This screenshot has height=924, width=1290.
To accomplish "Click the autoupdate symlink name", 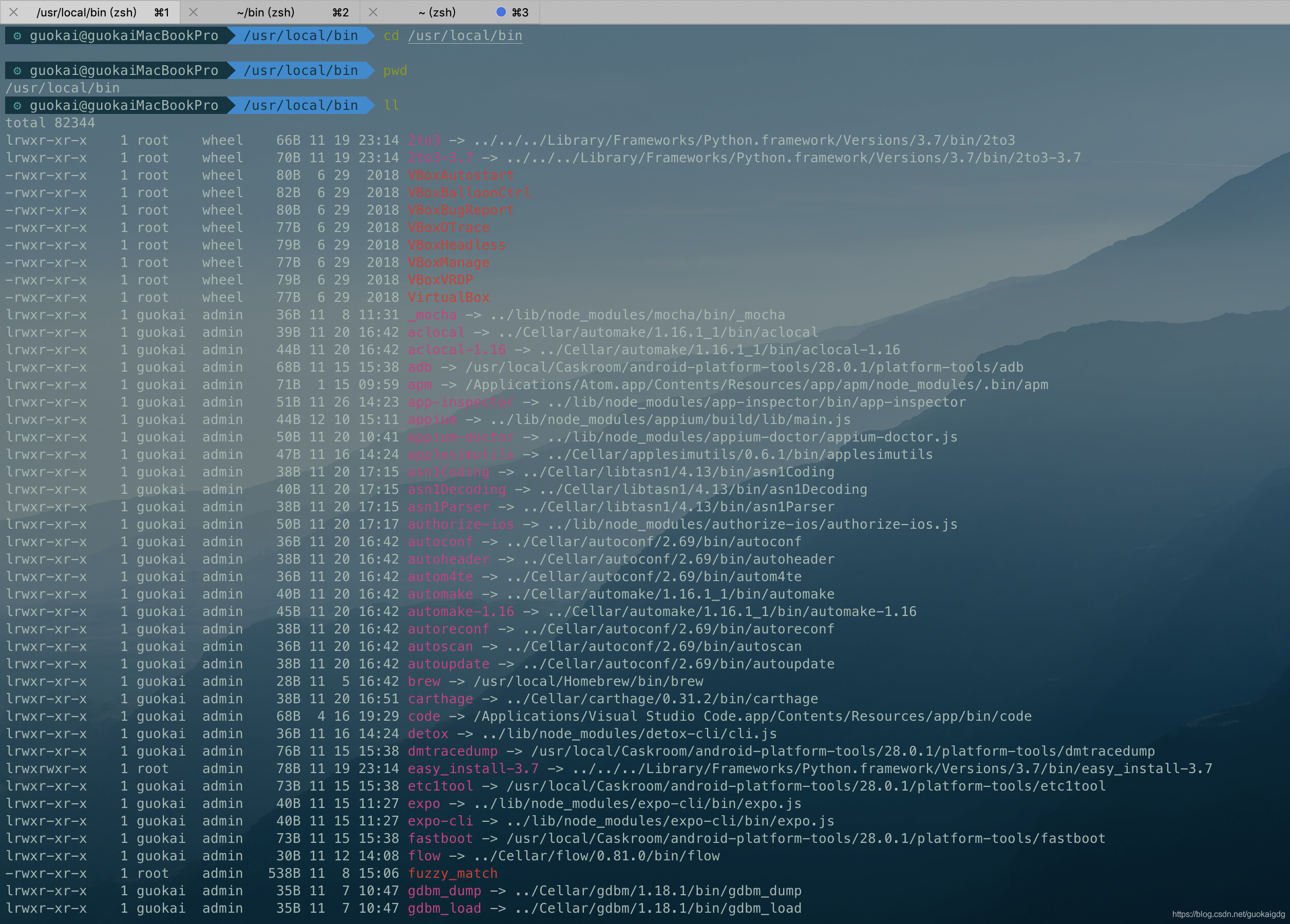I will 448,664.
